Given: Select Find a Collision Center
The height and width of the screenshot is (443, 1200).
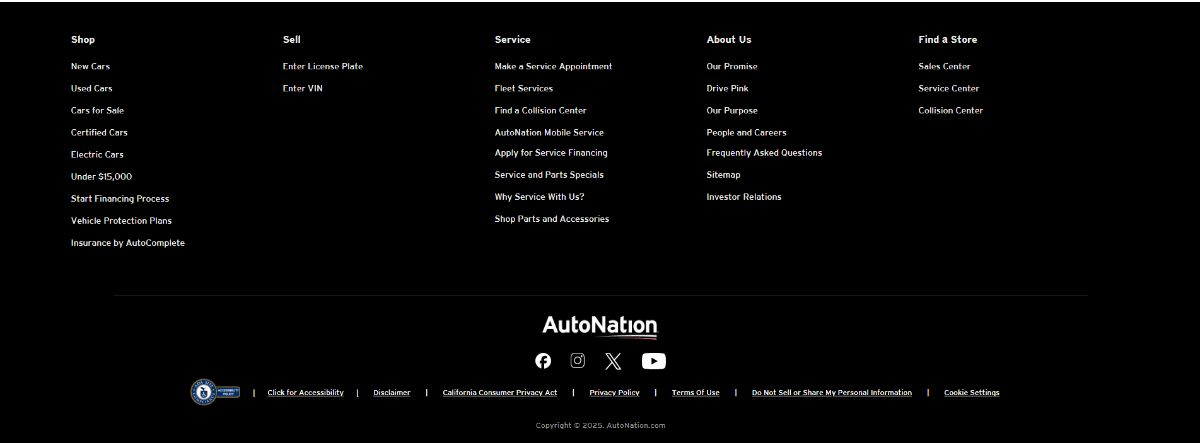Looking at the screenshot, I should pyautogui.click(x=541, y=111).
